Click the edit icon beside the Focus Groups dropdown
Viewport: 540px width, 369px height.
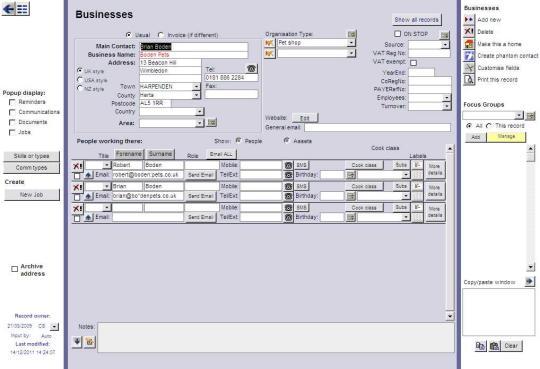(530, 116)
